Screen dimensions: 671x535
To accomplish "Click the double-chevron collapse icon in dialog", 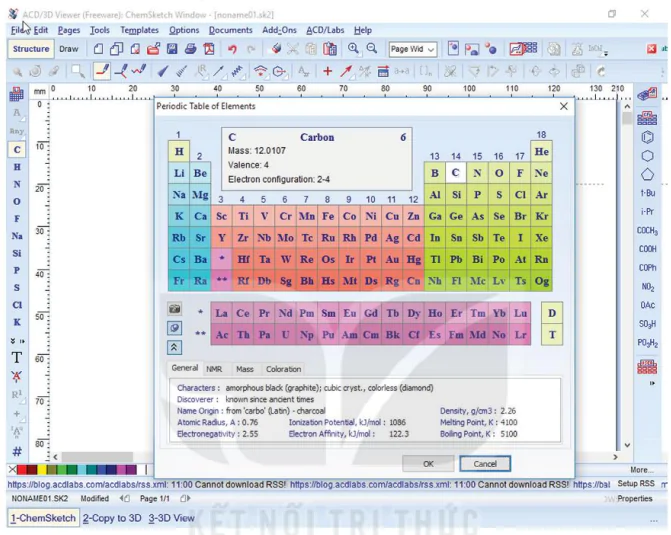I will (x=174, y=347).
